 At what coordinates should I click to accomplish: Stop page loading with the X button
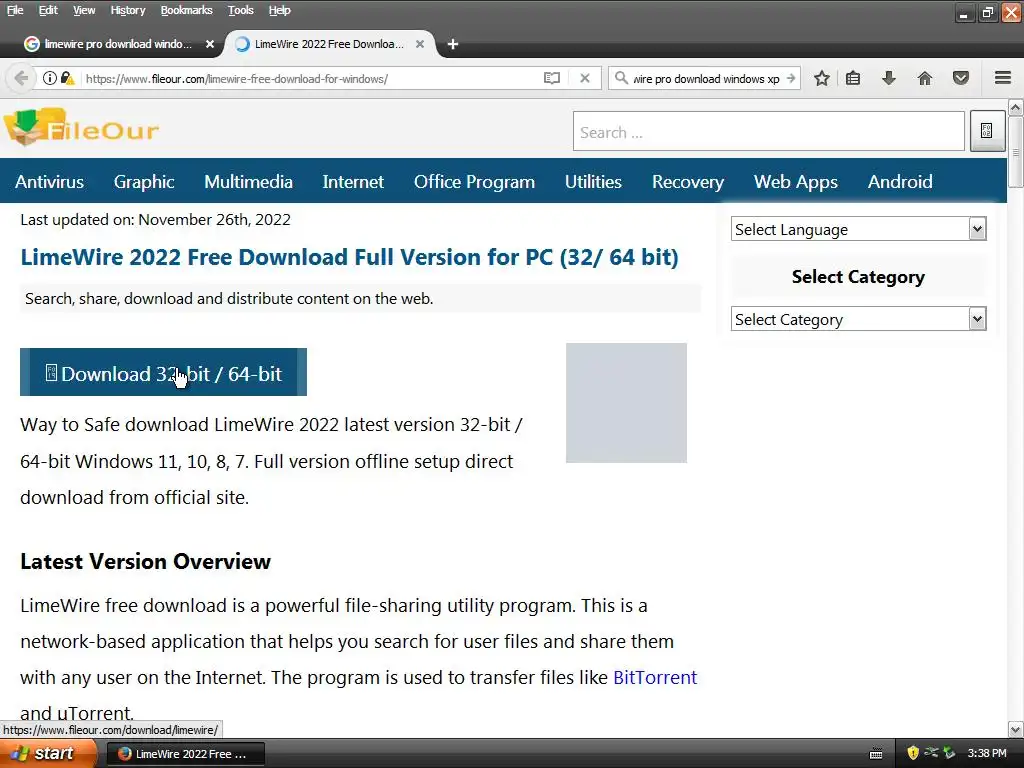click(585, 78)
